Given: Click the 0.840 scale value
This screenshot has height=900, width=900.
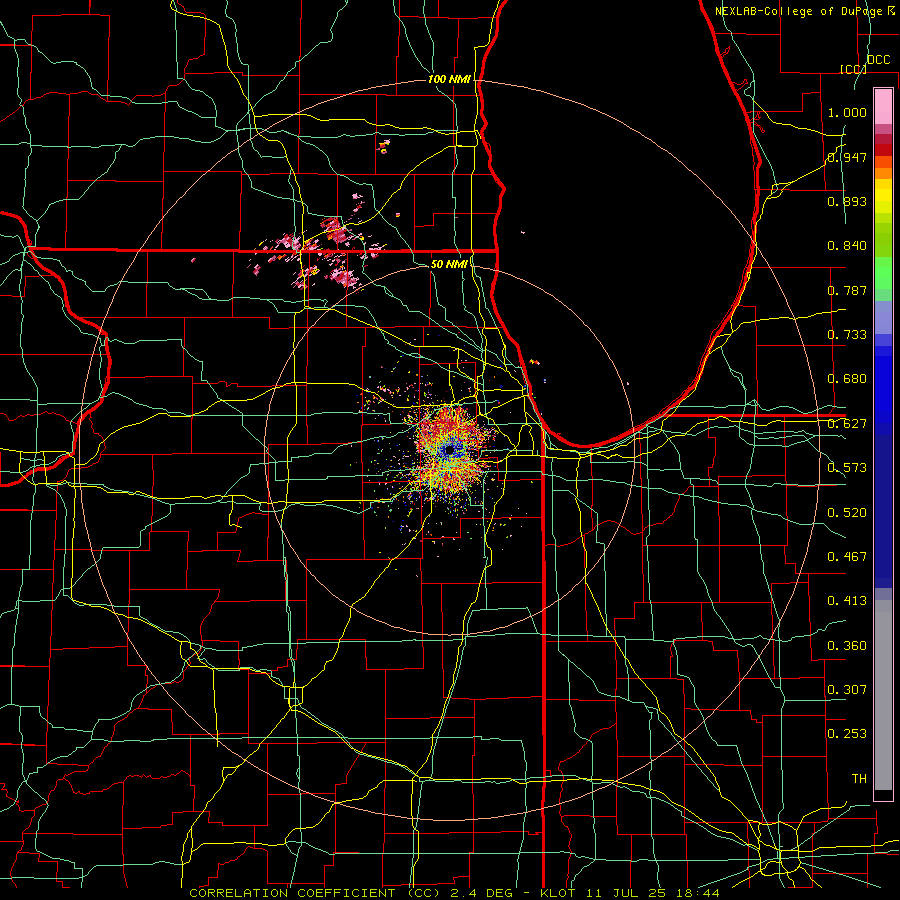Looking at the screenshot, I should pyautogui.click(x=847, y=246).
